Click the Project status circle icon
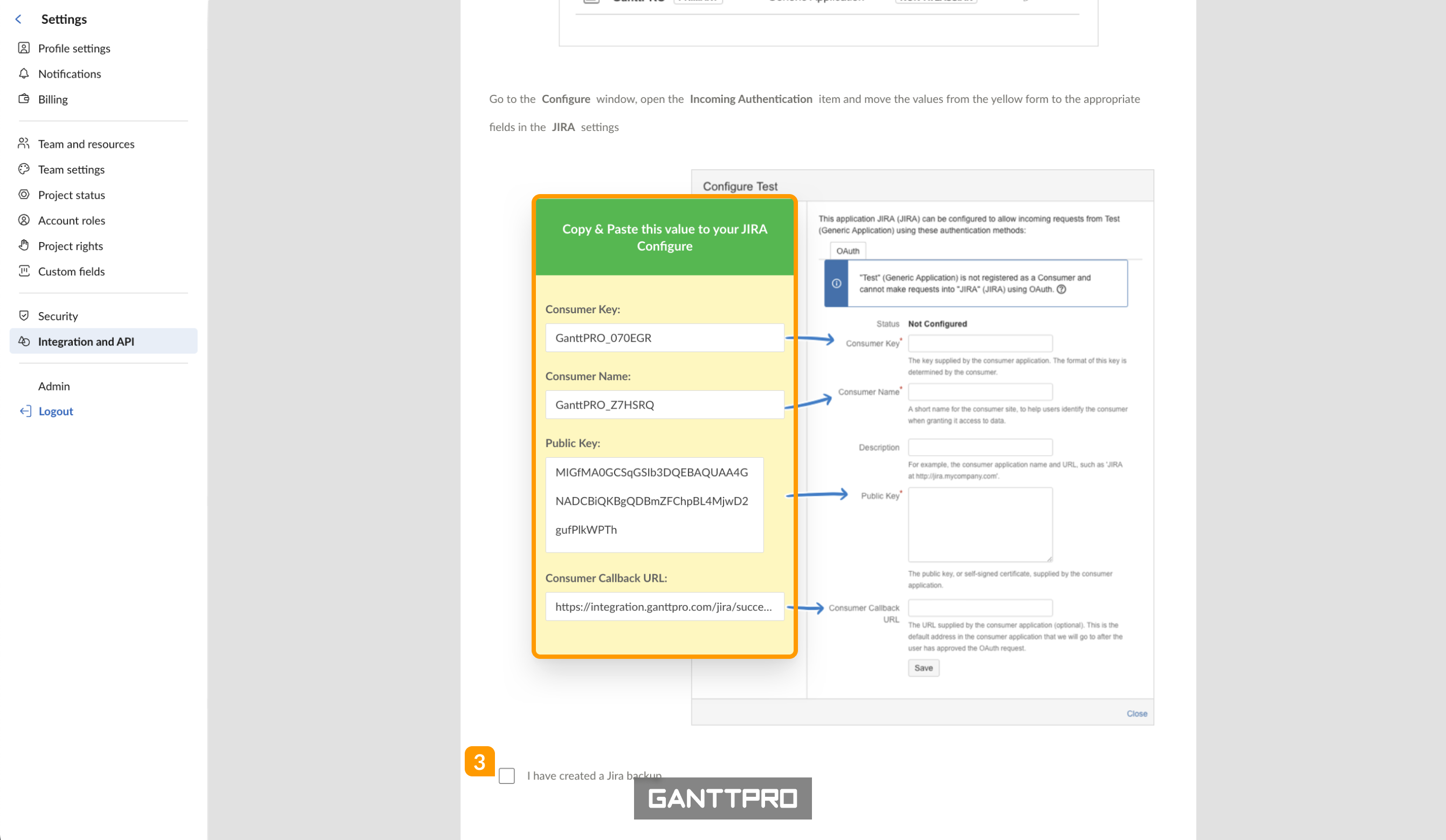The width and height of the screenshot is (1446, 840). tap(24, 195)
